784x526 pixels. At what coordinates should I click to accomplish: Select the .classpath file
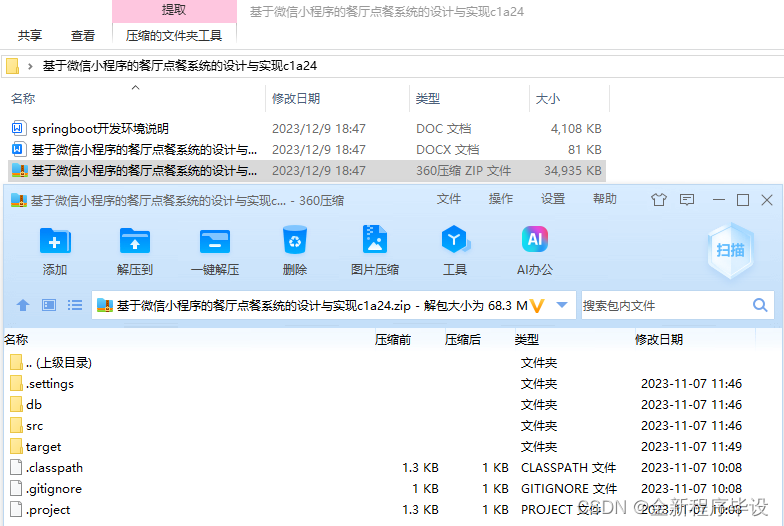46,468
